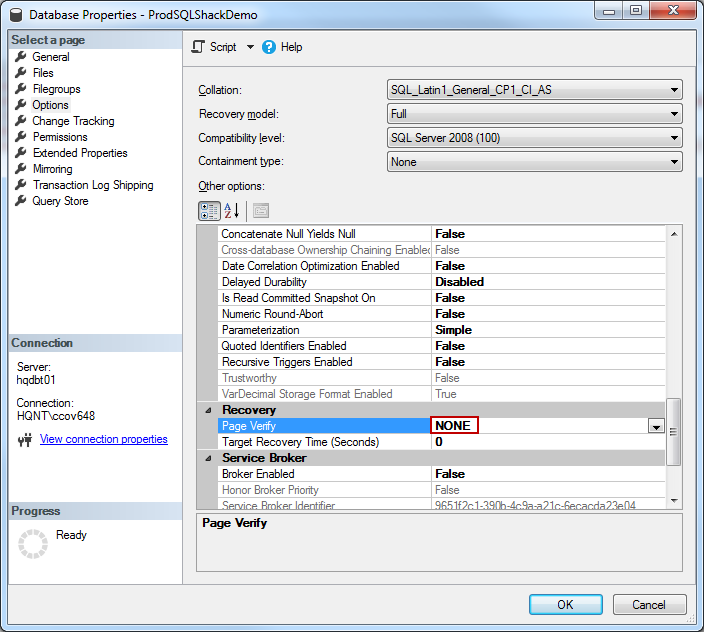
Task: Click the View connection properties link
Action: click(103, 439)
